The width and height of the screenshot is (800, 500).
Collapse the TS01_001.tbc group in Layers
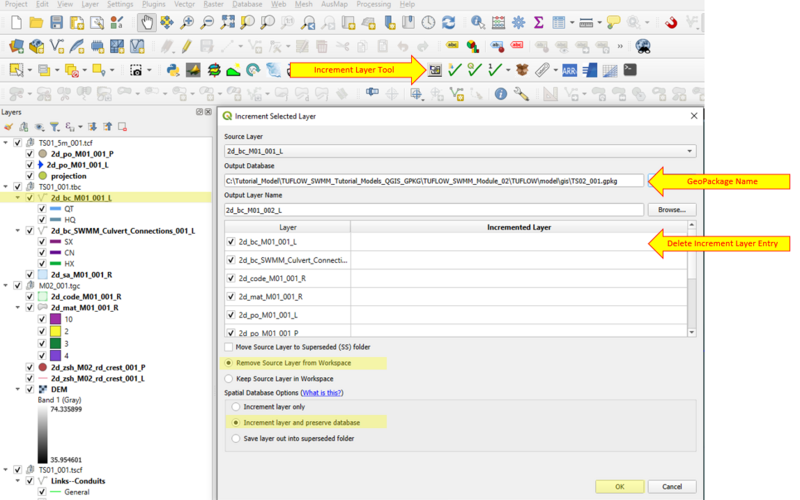[6, 187]
